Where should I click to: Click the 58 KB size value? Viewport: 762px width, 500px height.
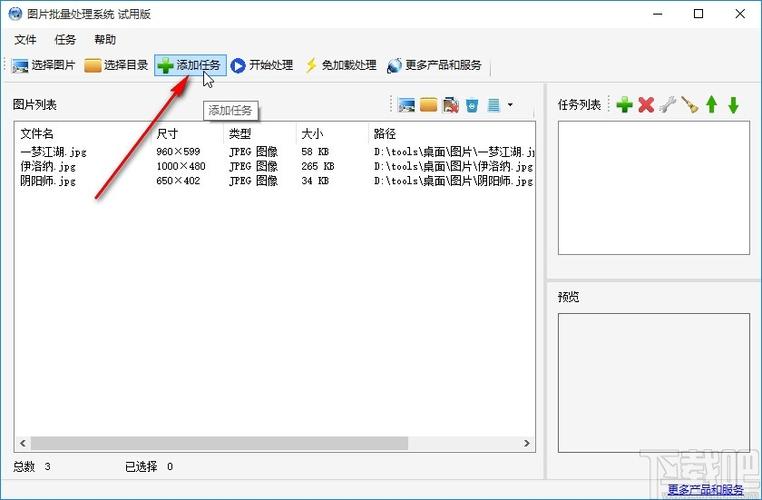(x=315, y=152)
